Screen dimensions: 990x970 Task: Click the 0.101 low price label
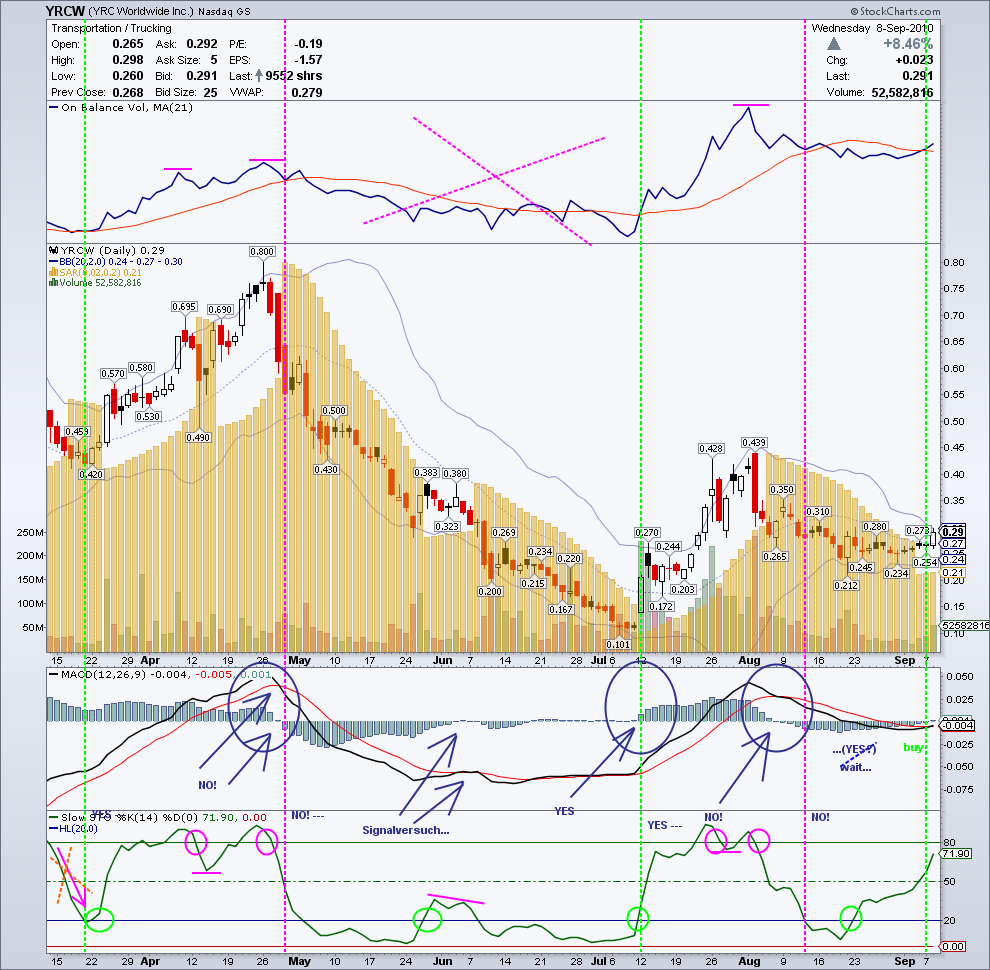(617, 644)
